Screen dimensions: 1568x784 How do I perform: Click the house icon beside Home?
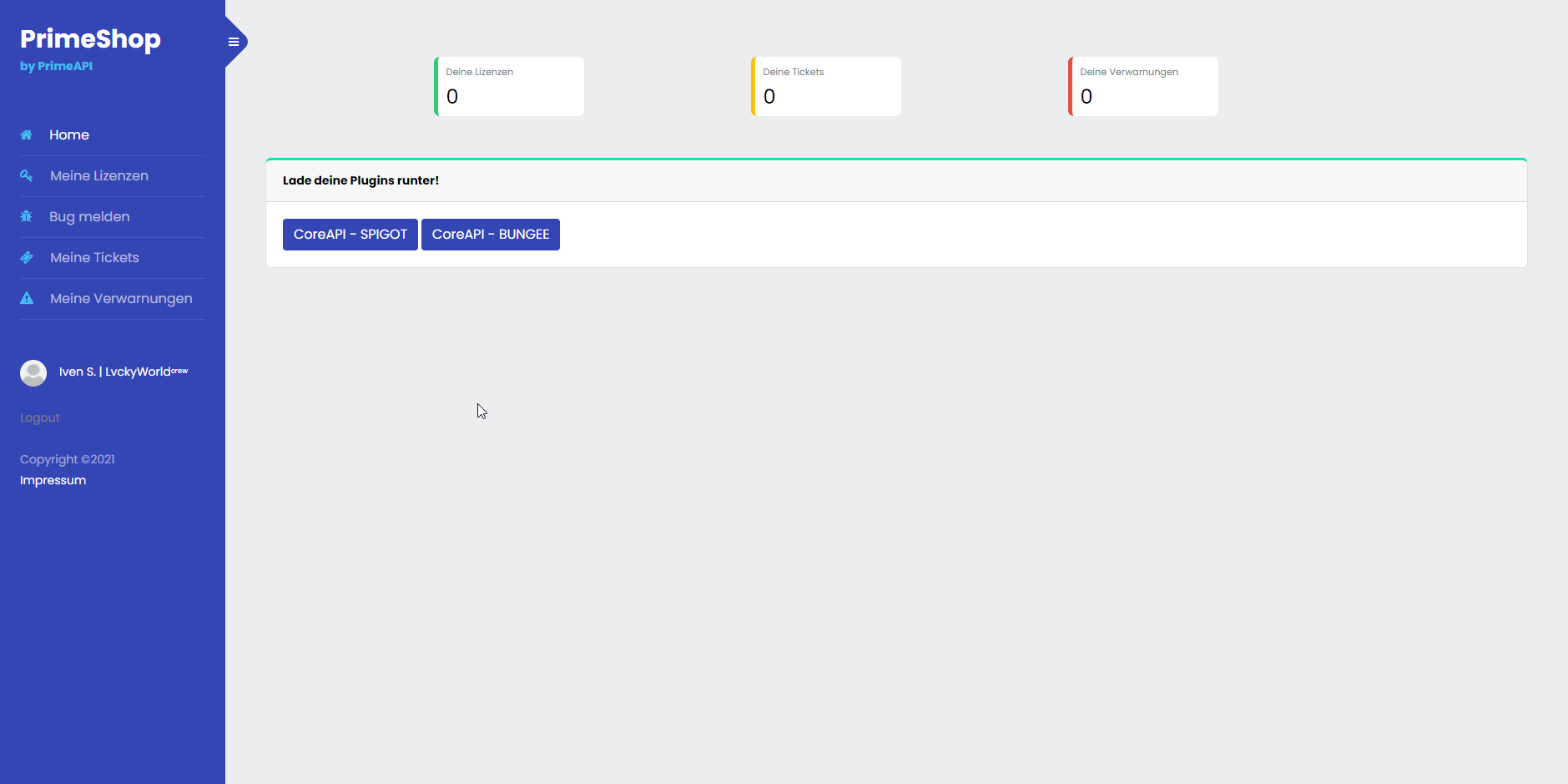pyautogui.click(x=27, y=134)
